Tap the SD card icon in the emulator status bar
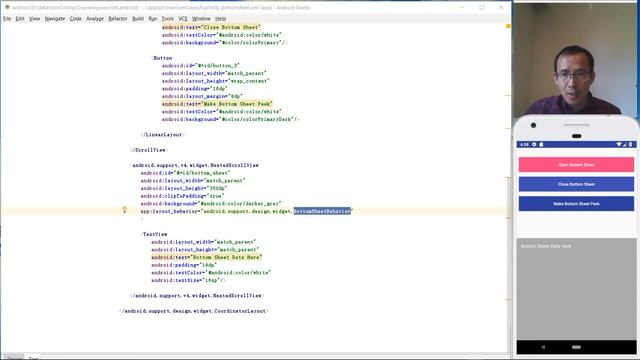This screenshot has width=640, height=360. pos(541,144)
